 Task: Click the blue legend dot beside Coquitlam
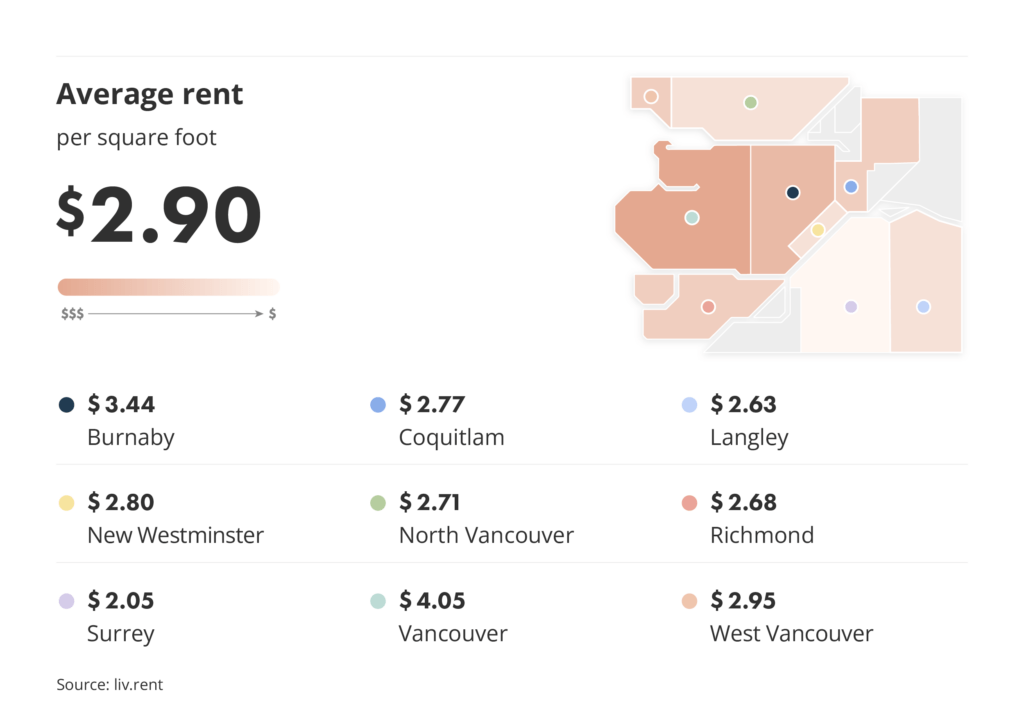tap(377, 405)
